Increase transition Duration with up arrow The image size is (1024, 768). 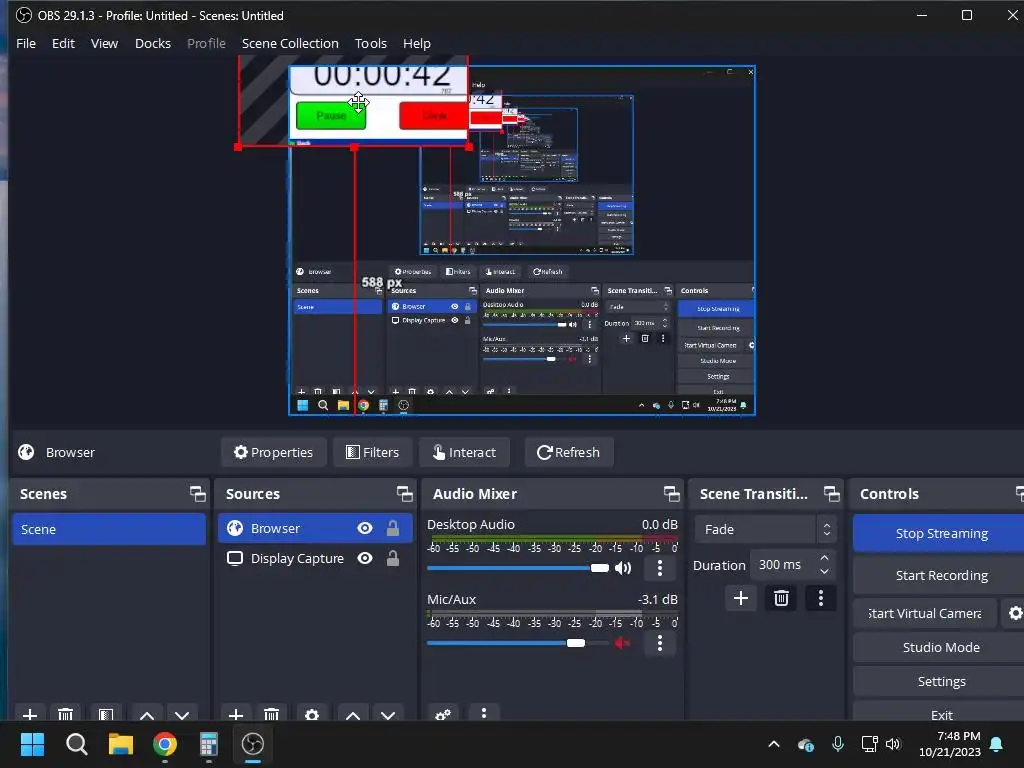click(x=824, y=558)
